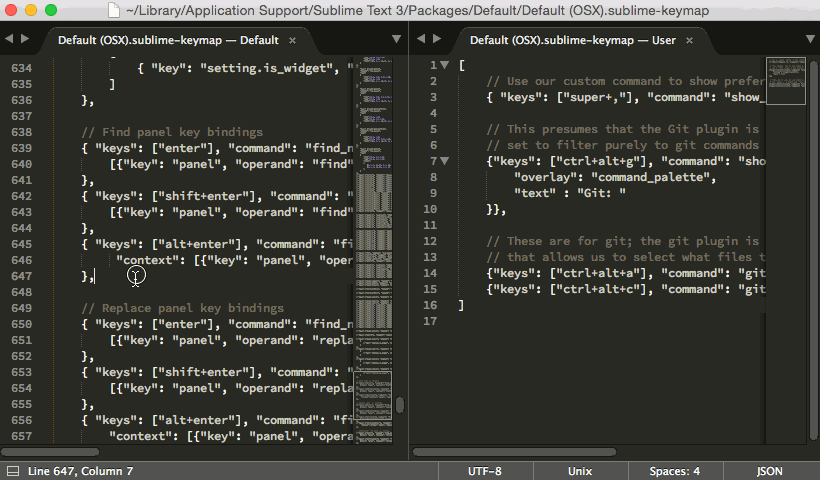Click the "// Find panel key bindings" comment
820x480 pixels.
click(172, 132)
